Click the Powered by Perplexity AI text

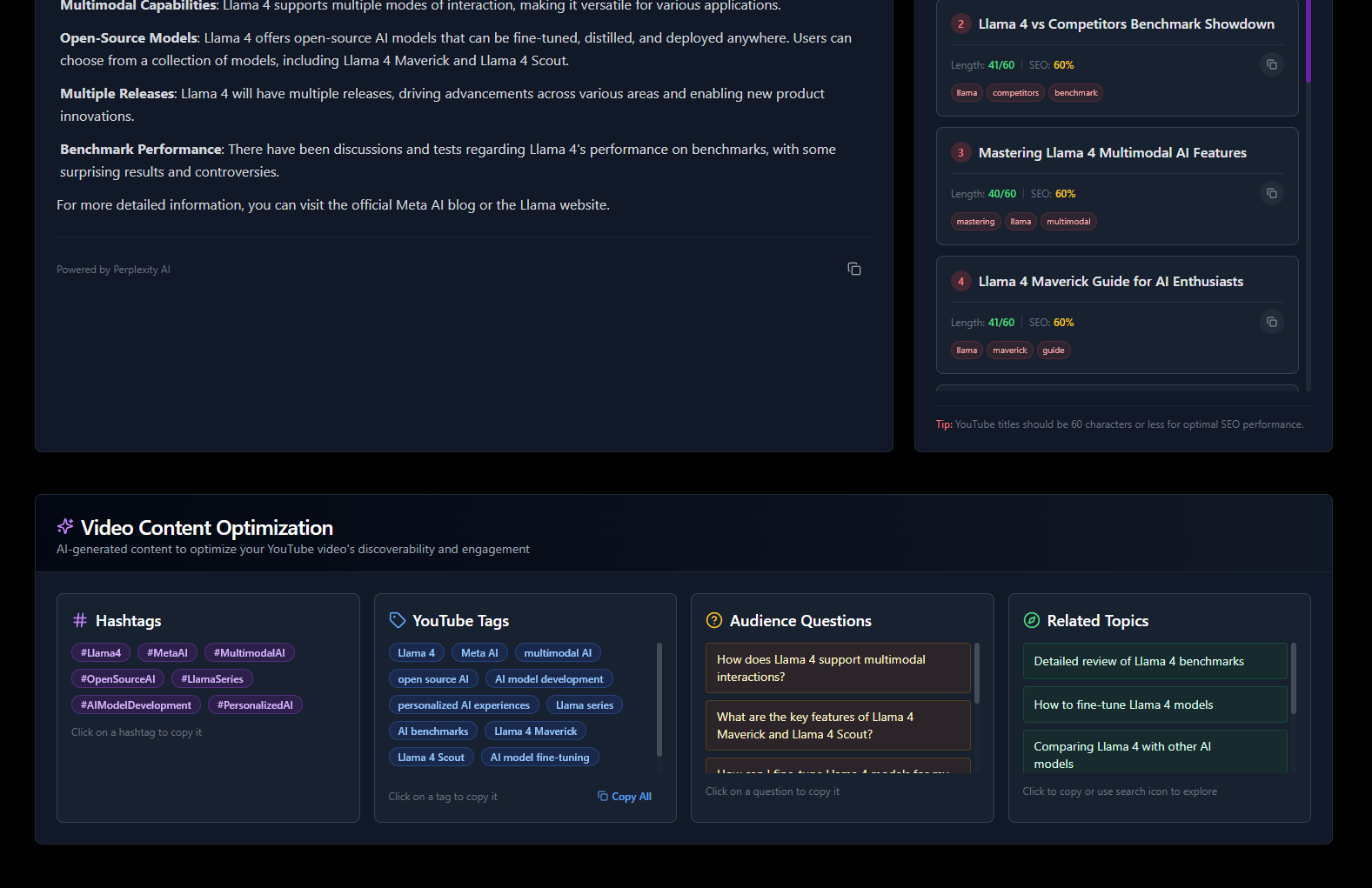[x=113, y=270]
